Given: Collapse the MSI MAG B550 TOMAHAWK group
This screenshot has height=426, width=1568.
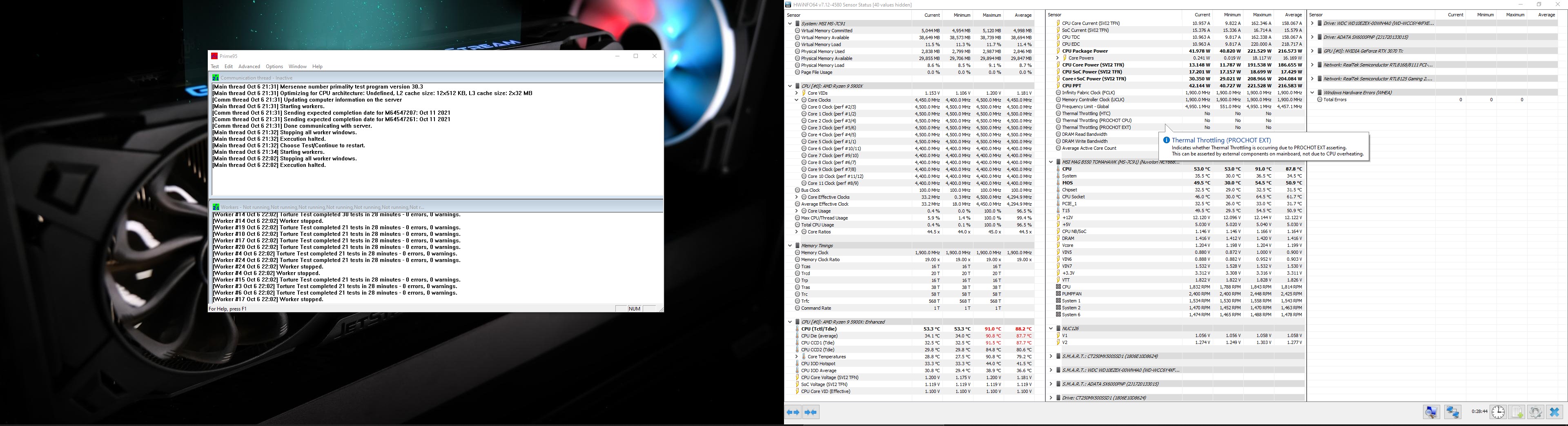Looking at the screenshot, I should click(1051, 162).
